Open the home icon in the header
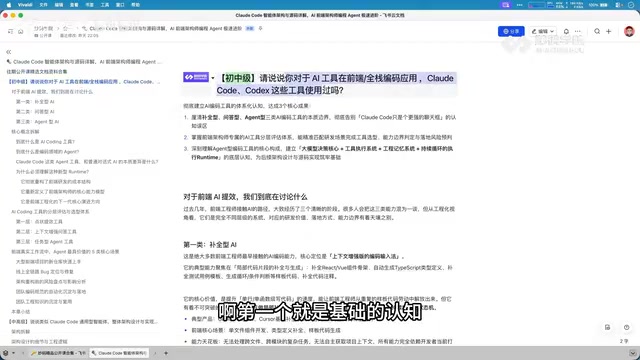This screenshot has width=640, height=360. coord(20,31)
